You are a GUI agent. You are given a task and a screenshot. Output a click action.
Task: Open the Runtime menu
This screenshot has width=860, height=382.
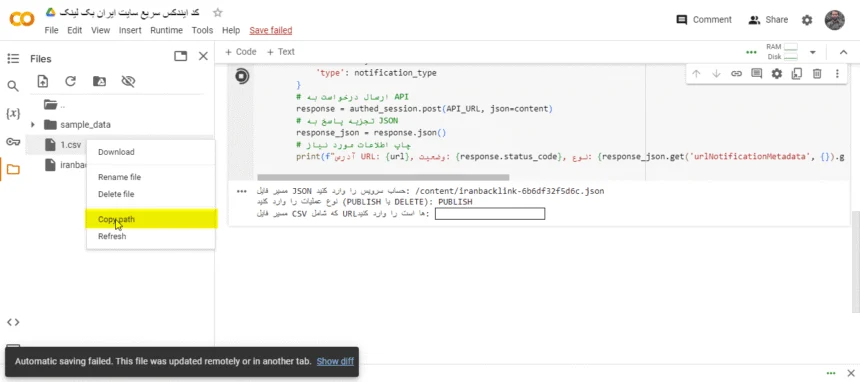167,30
